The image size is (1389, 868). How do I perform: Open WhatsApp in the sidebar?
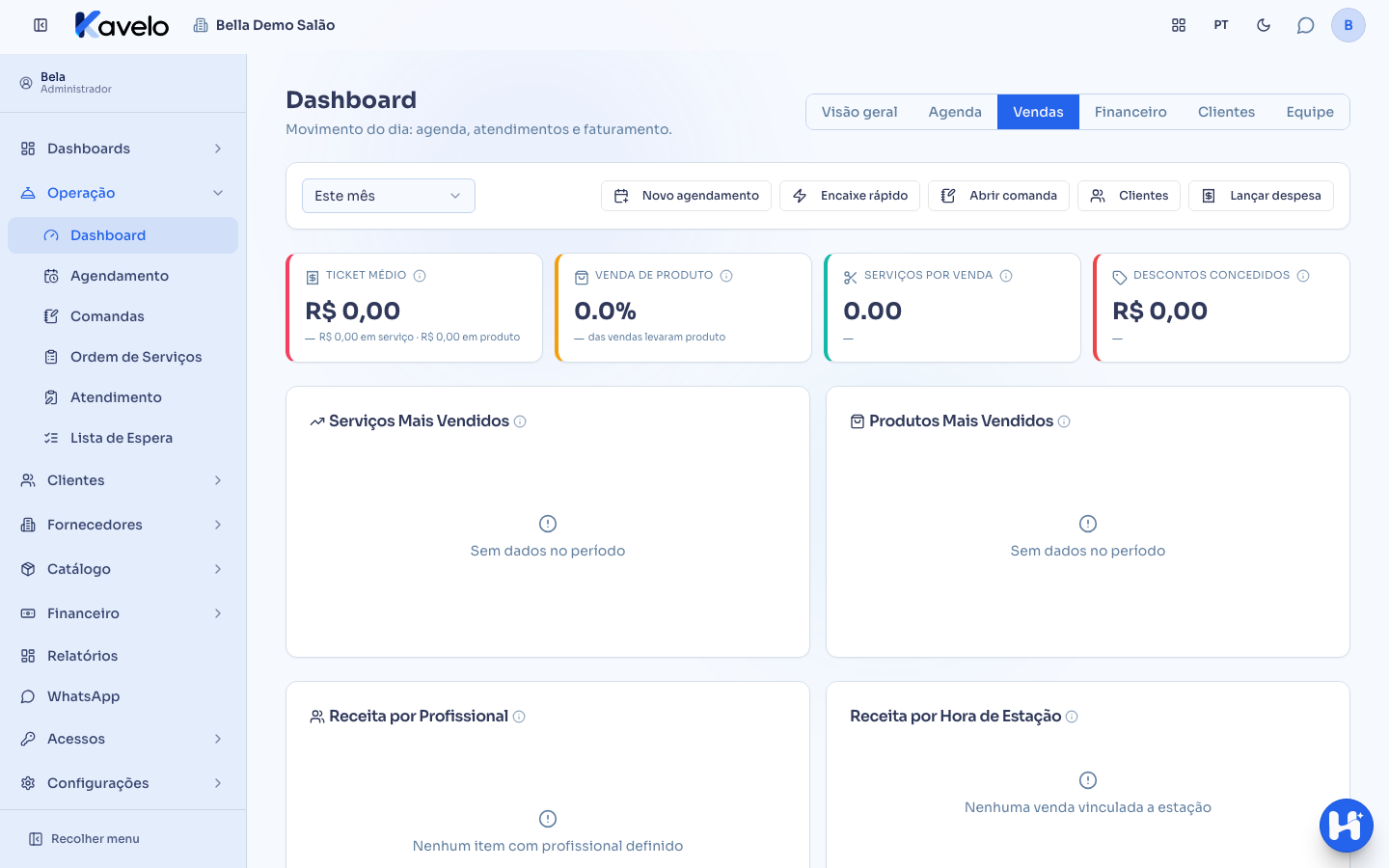point(123,696)
